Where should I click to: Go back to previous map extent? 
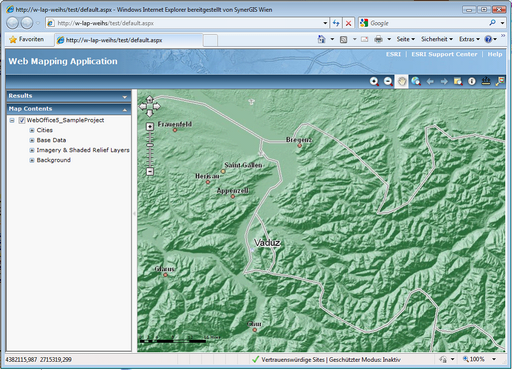click(x=430, y=81)
